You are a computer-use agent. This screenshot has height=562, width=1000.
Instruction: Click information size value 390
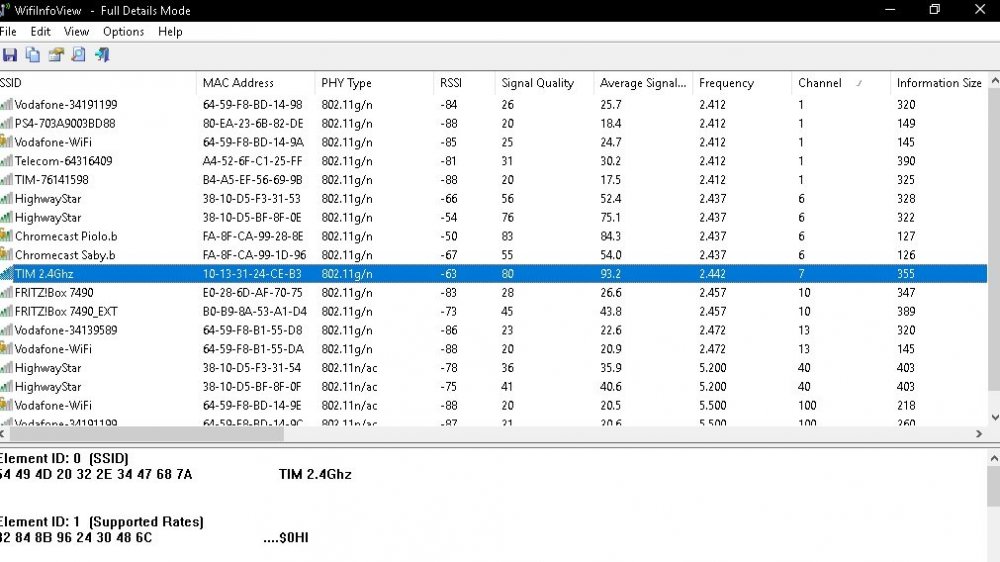[x=906, y=161]
